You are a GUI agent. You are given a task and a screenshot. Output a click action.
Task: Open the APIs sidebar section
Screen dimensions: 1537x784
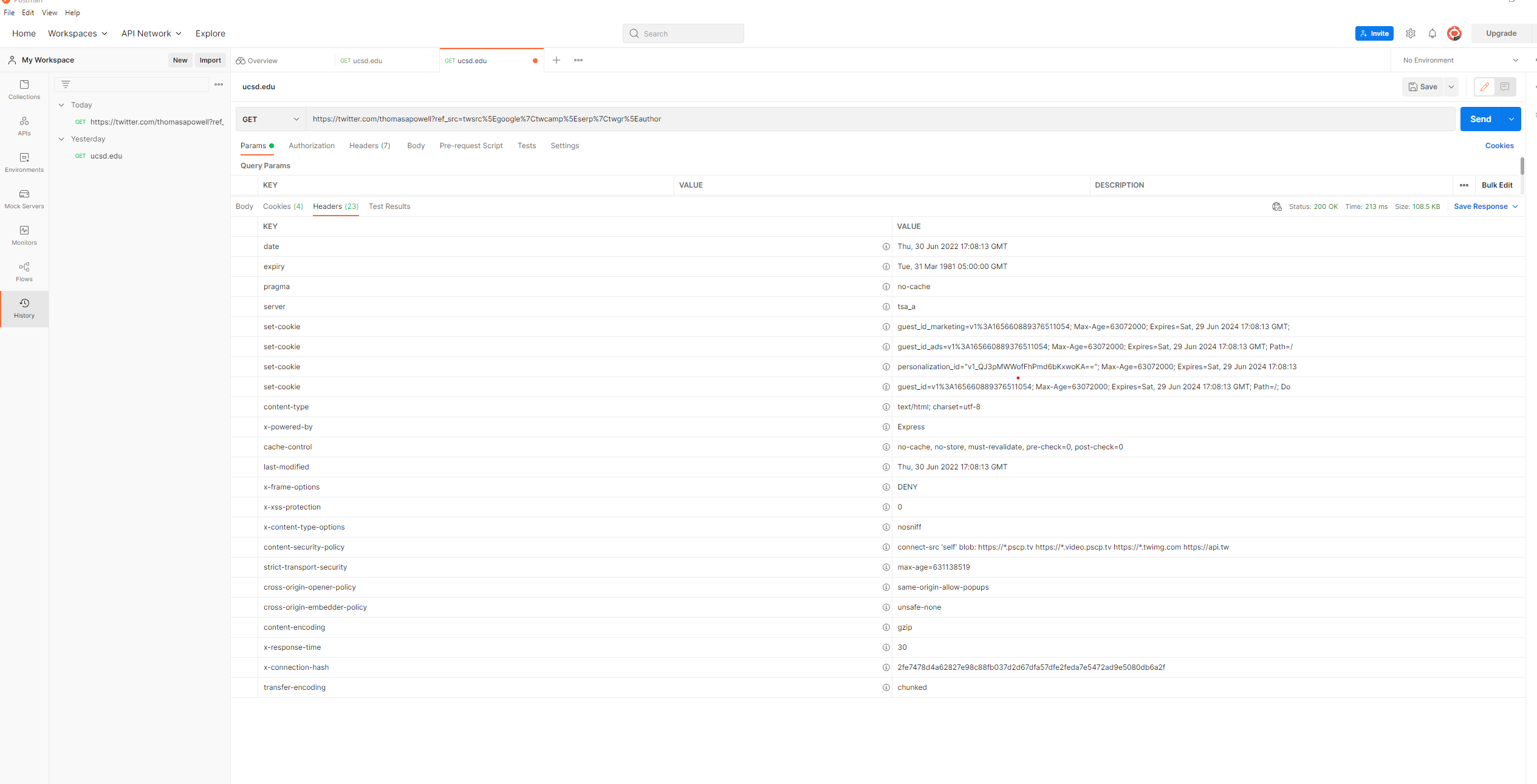pos(24,126)
